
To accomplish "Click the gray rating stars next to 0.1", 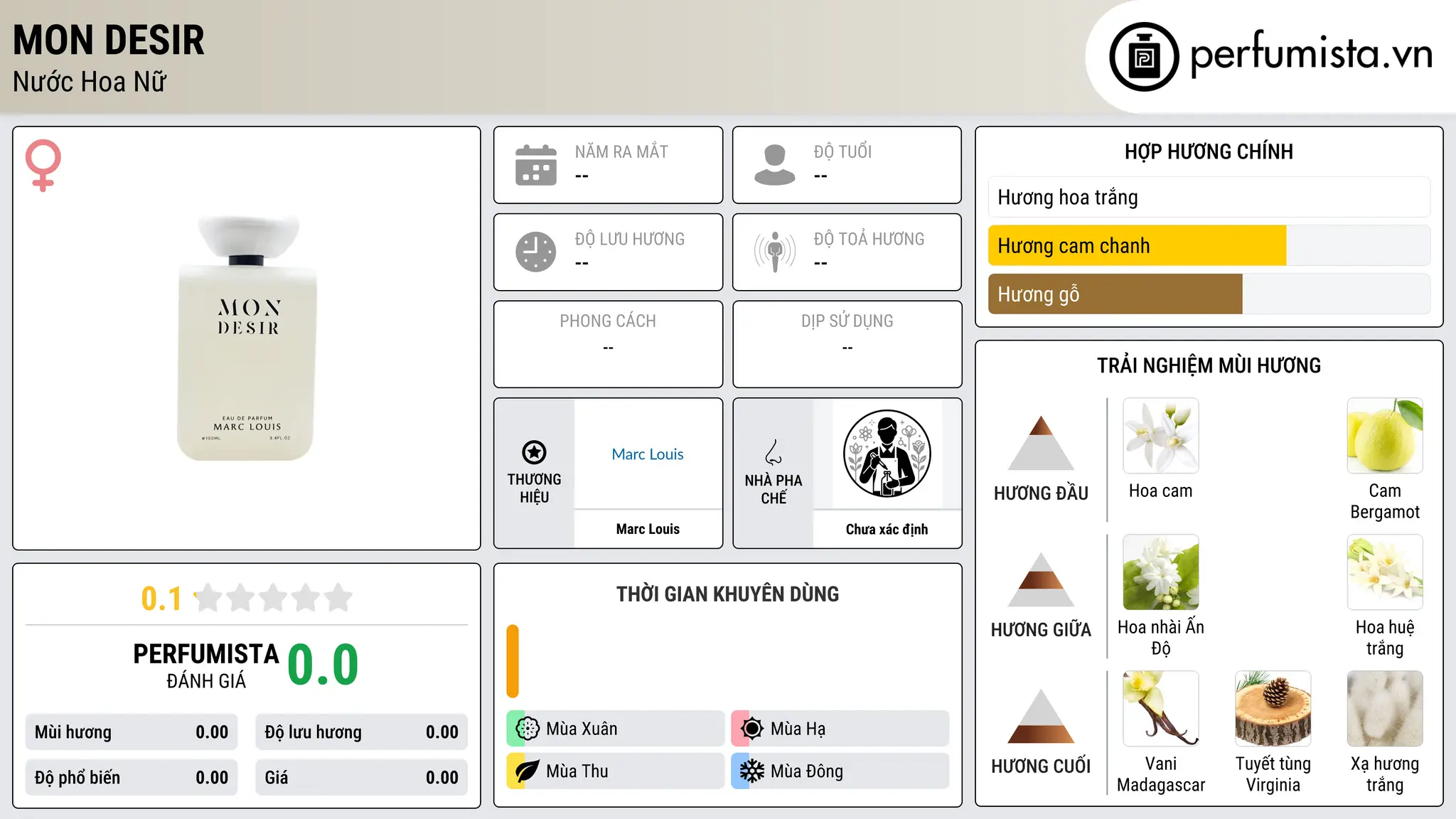I will [274, 598].
